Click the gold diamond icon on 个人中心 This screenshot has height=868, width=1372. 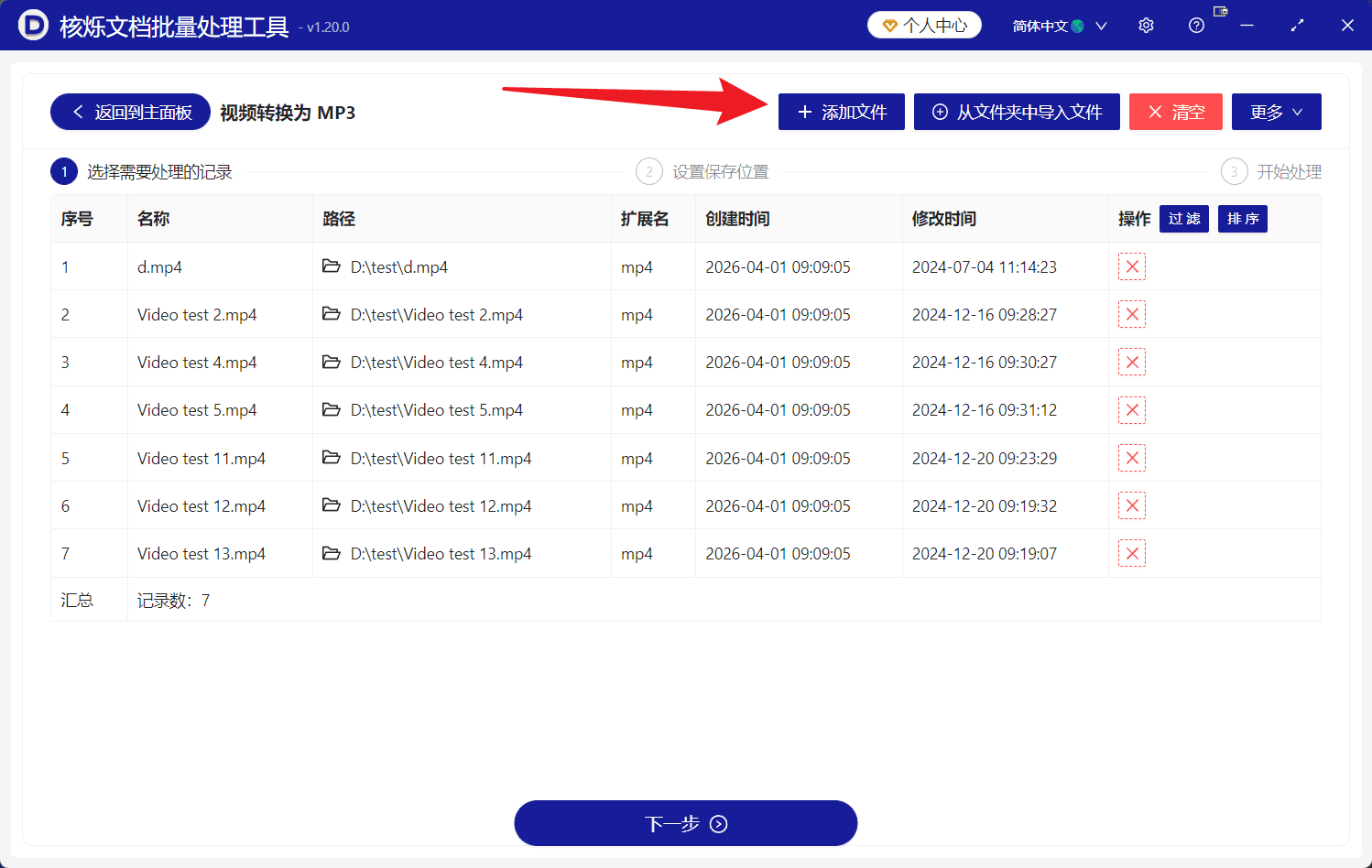[889, 25]
